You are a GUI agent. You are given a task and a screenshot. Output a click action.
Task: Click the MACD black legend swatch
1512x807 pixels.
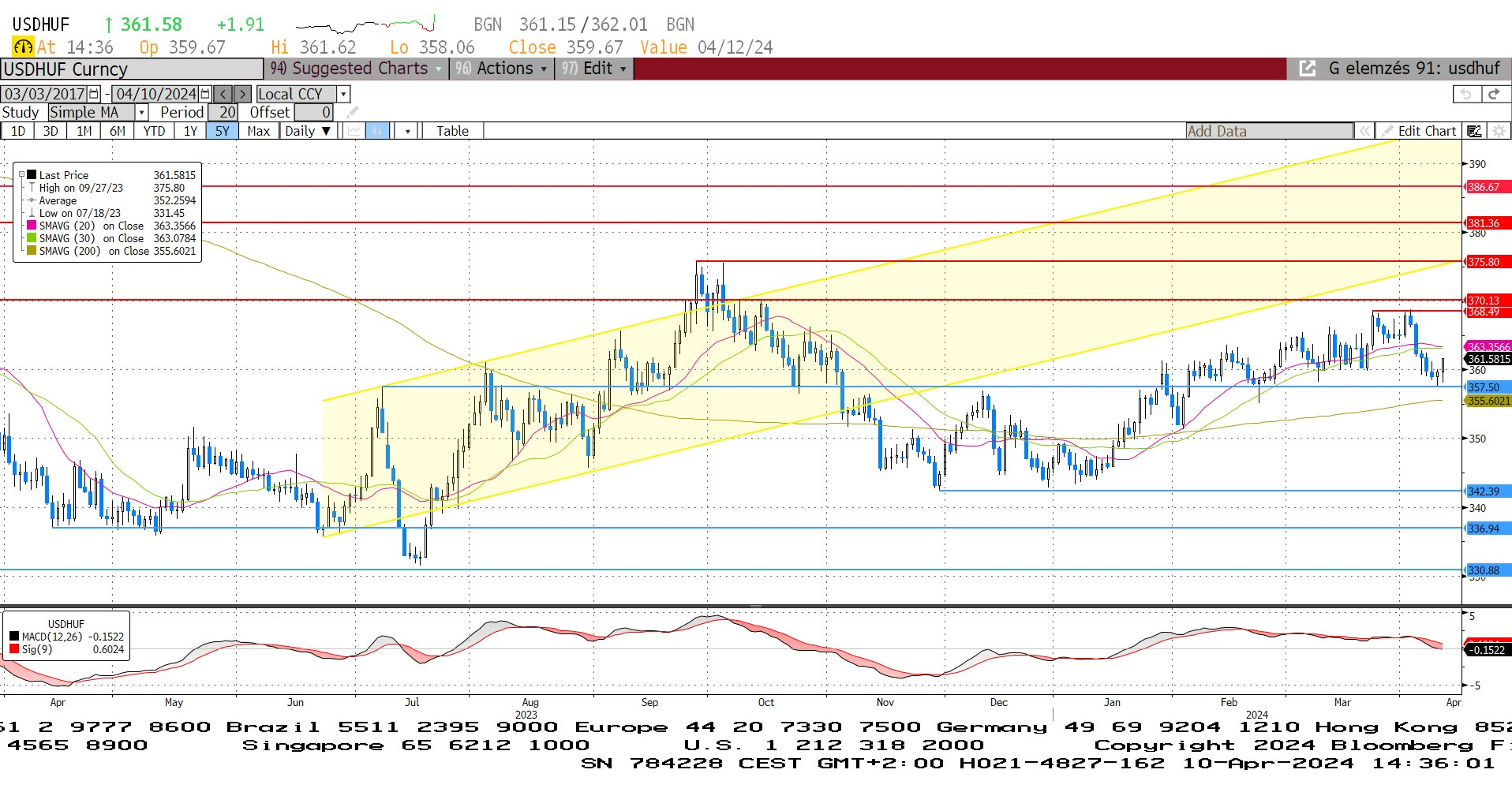[x=14, y=637]
